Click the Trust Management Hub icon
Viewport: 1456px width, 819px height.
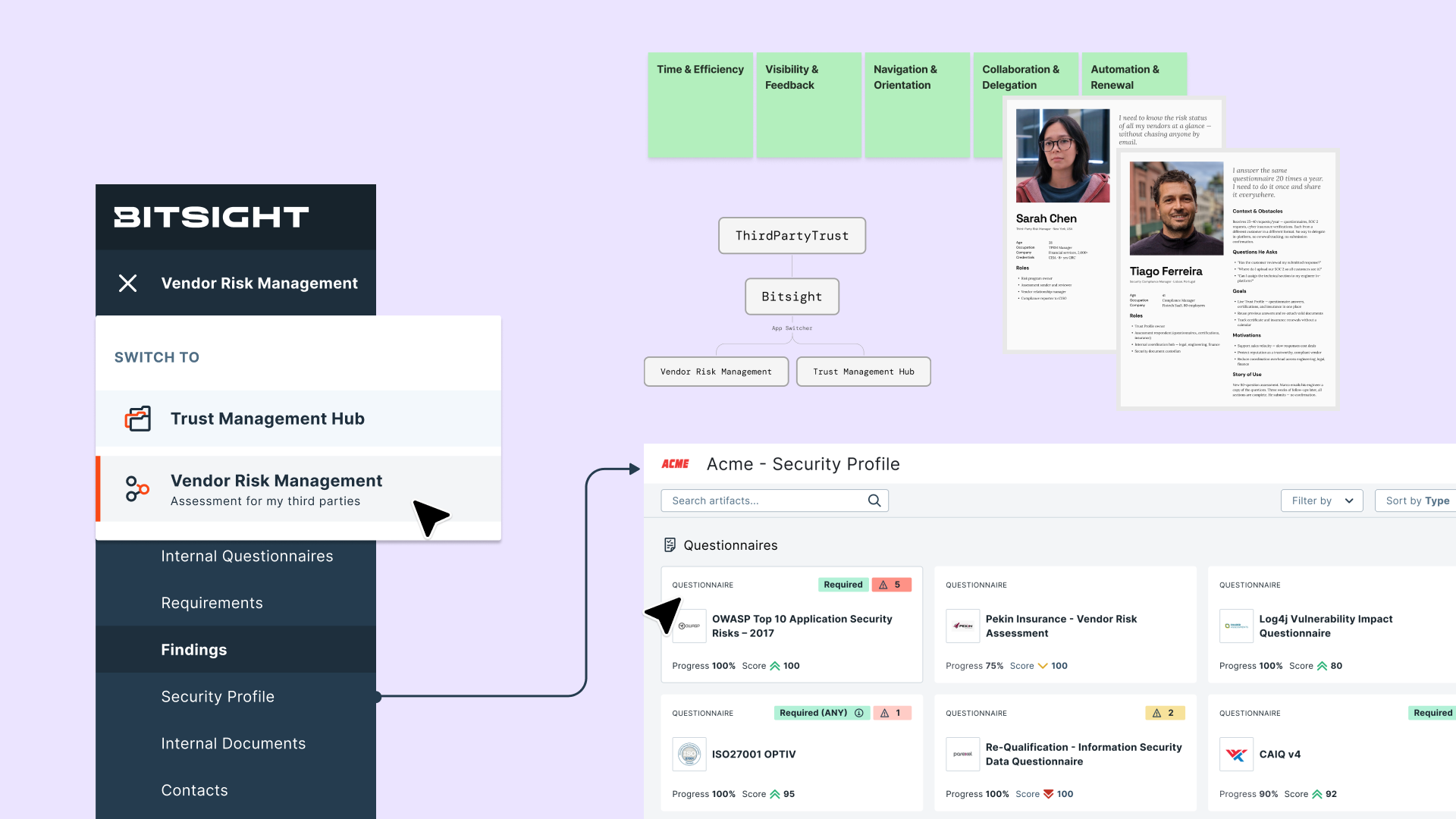pyautogui.click(x=138, y=419)
